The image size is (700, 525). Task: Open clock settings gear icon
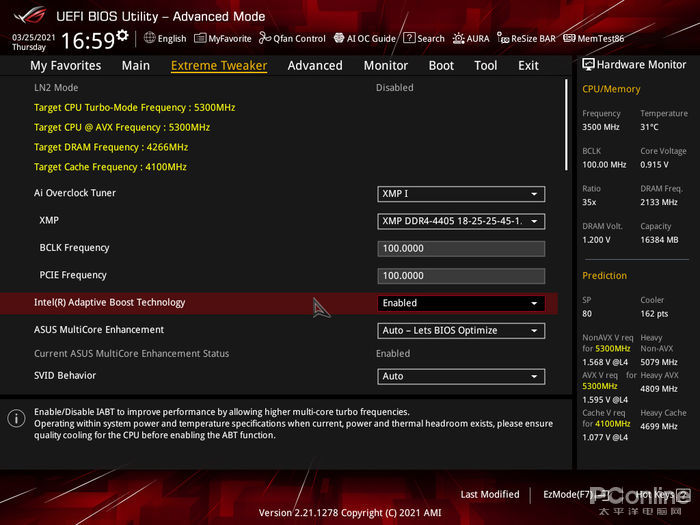(x=122, y=35)
